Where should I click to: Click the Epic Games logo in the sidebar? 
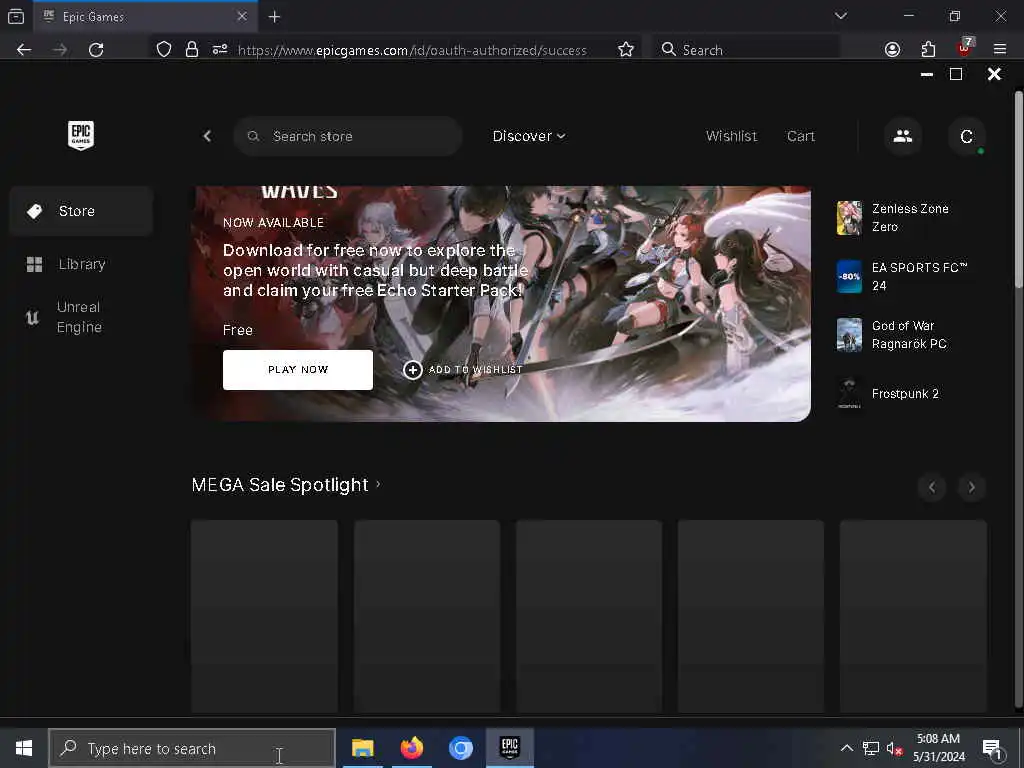click(x=81, y=135)
